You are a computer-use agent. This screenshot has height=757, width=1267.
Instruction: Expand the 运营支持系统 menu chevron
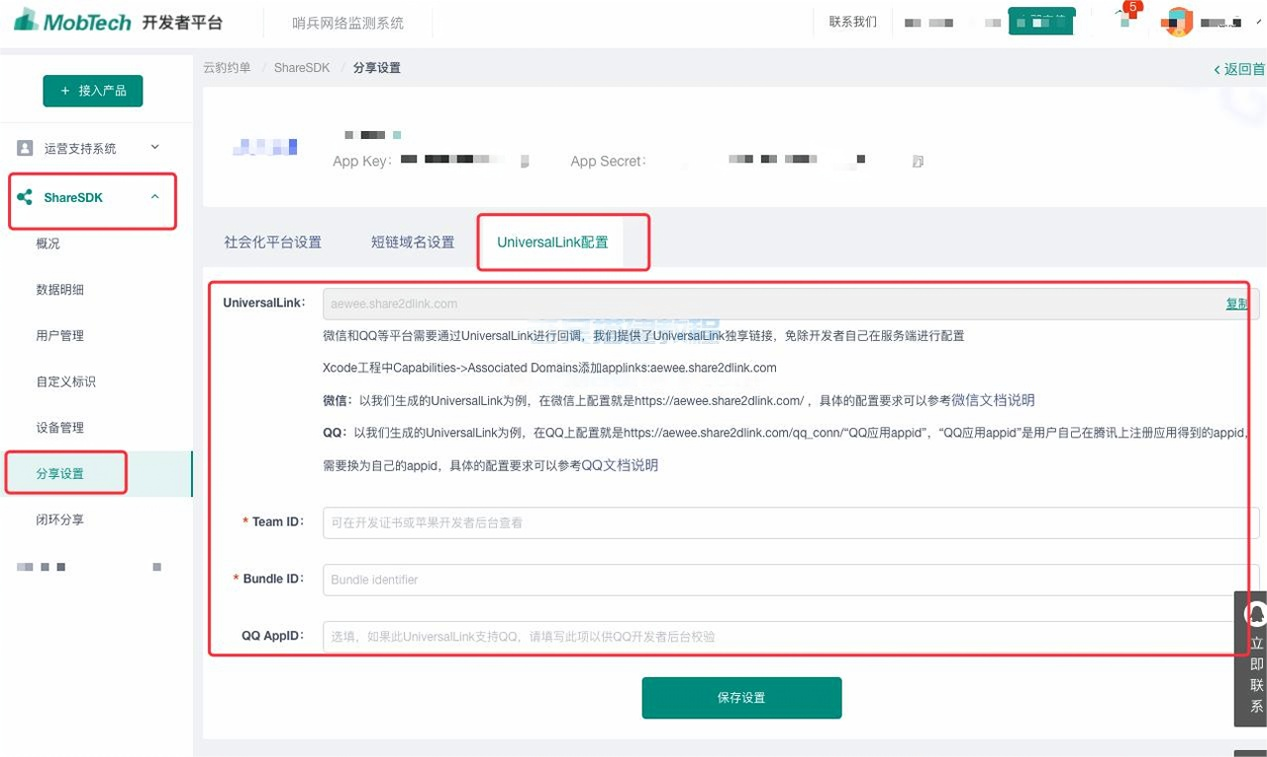coord(155,147)
